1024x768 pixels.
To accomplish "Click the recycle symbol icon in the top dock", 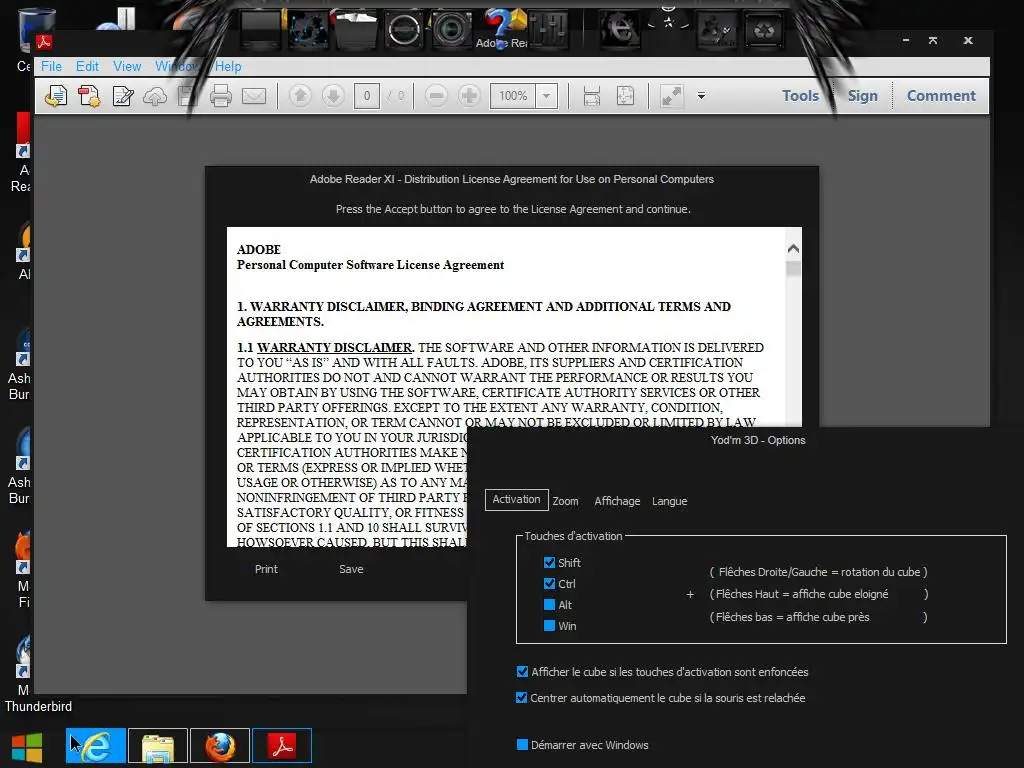I will tap(764, 29).
